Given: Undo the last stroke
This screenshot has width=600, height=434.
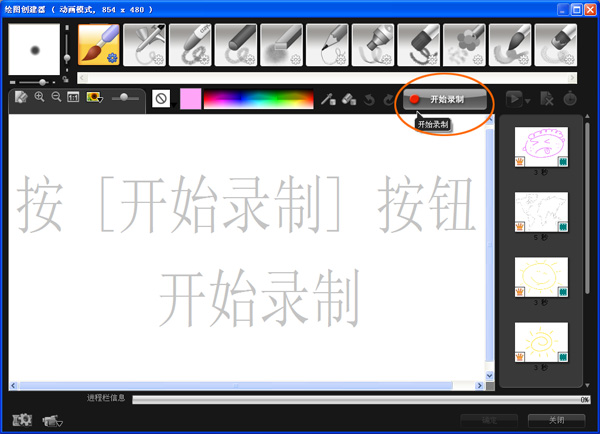Looking at the screenshot, I should (369, 100).
